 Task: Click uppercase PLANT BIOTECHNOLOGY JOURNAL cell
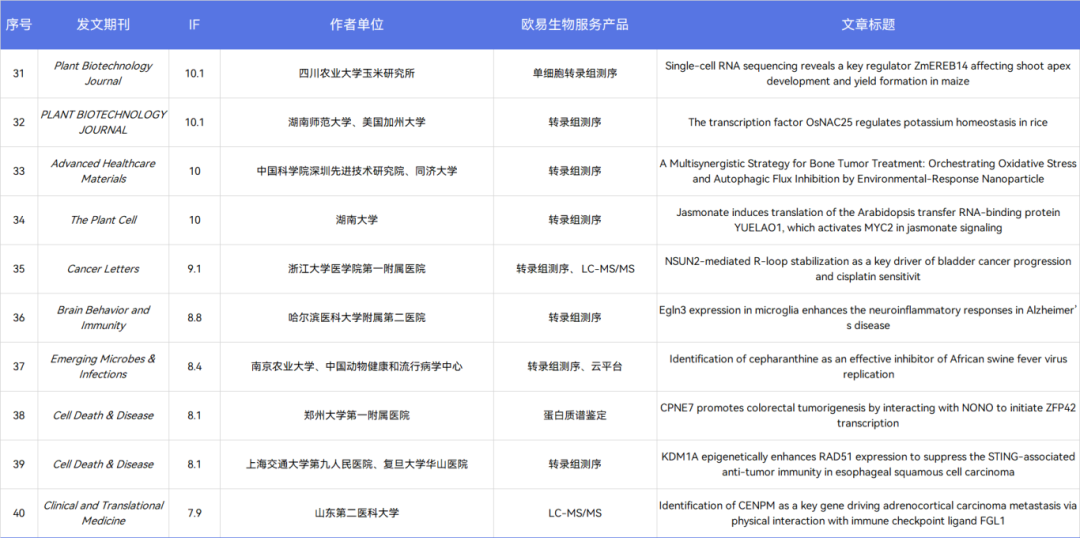(103, 123)
